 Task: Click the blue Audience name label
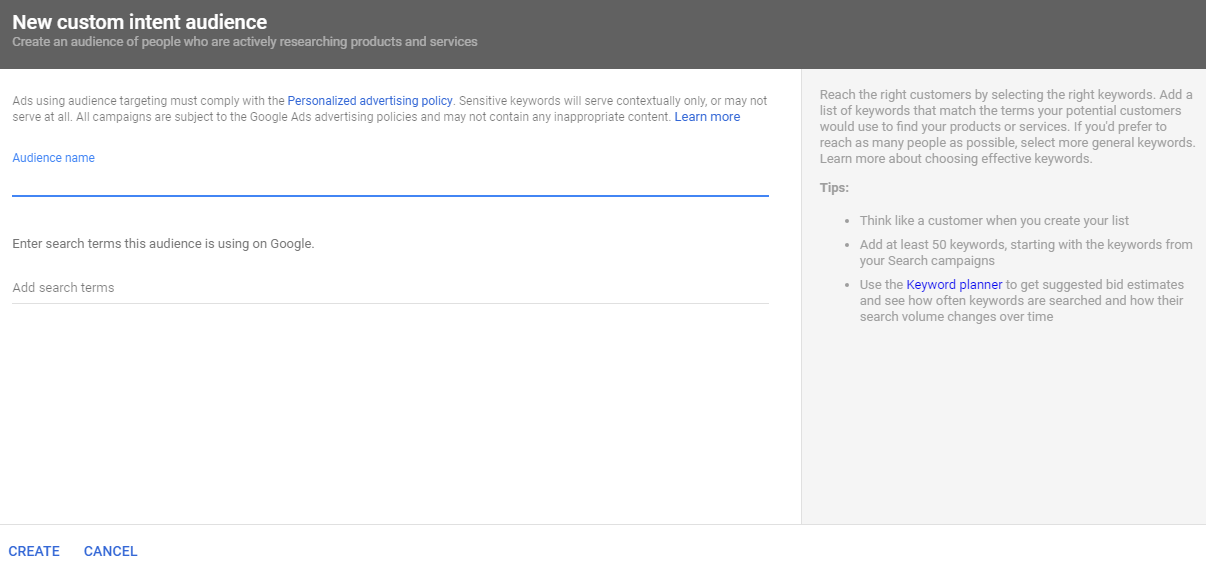pyautogui.click(x=54, y=158)
